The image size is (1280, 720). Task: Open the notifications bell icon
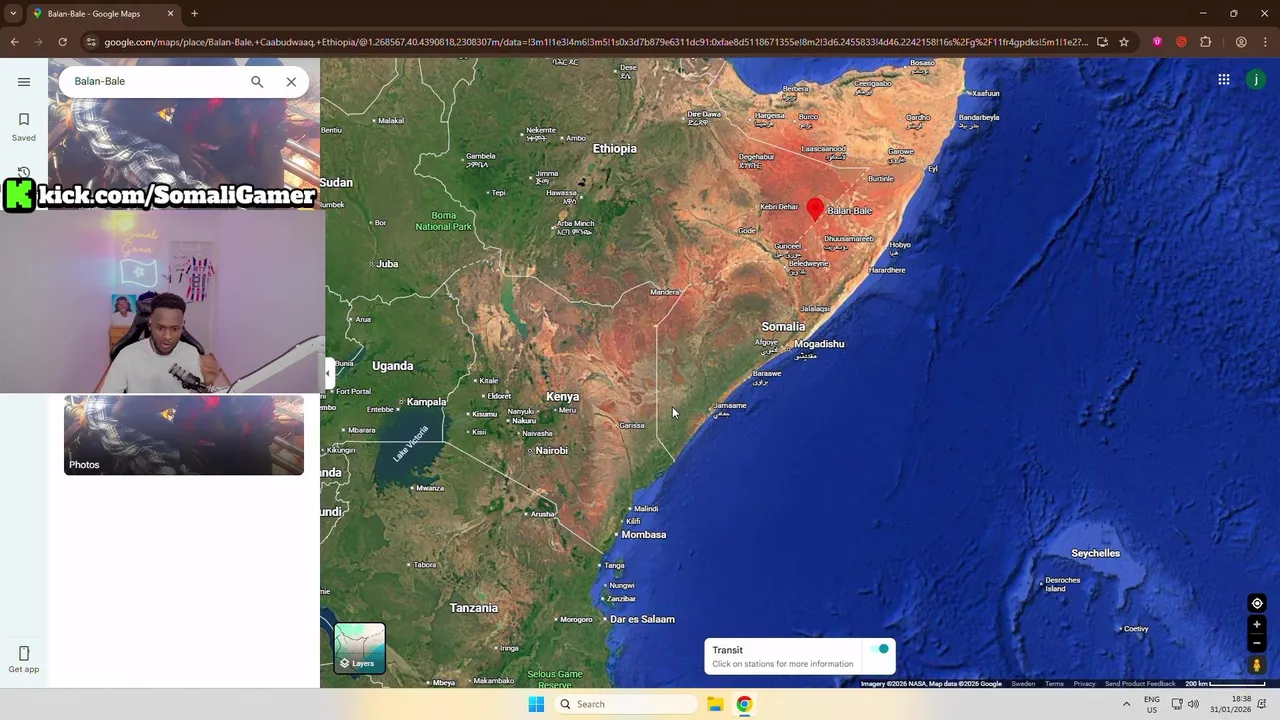pos(1262,704)
